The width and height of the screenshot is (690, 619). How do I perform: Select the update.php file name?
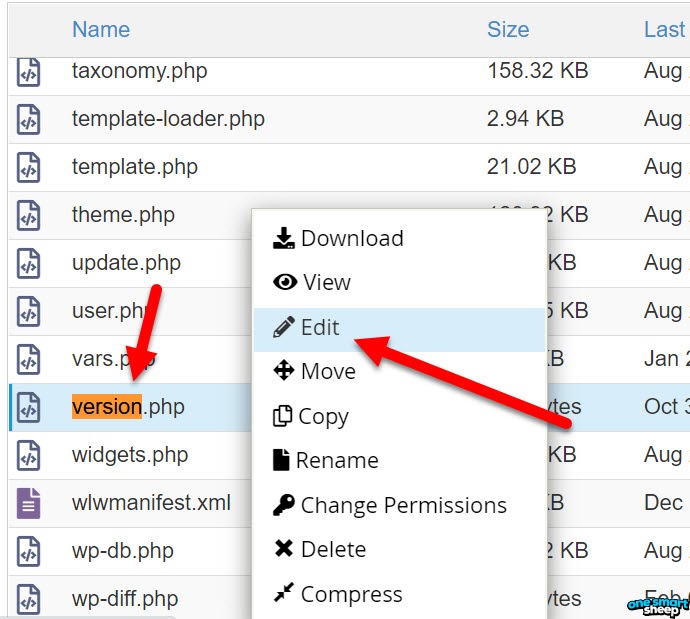pos(126,263)
